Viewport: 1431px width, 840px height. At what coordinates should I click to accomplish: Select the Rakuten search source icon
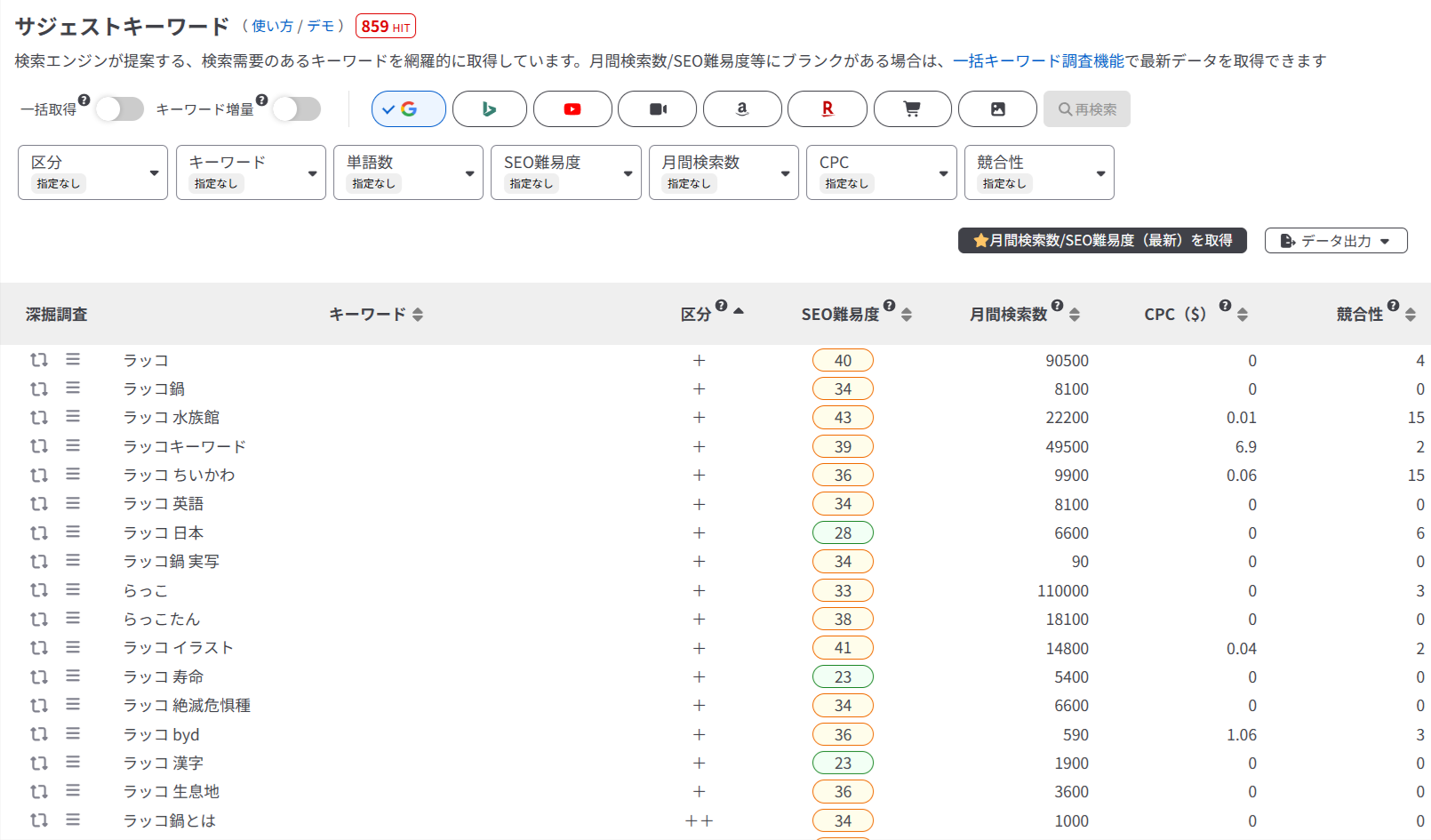pyautogui.click(x=827, y=109)
